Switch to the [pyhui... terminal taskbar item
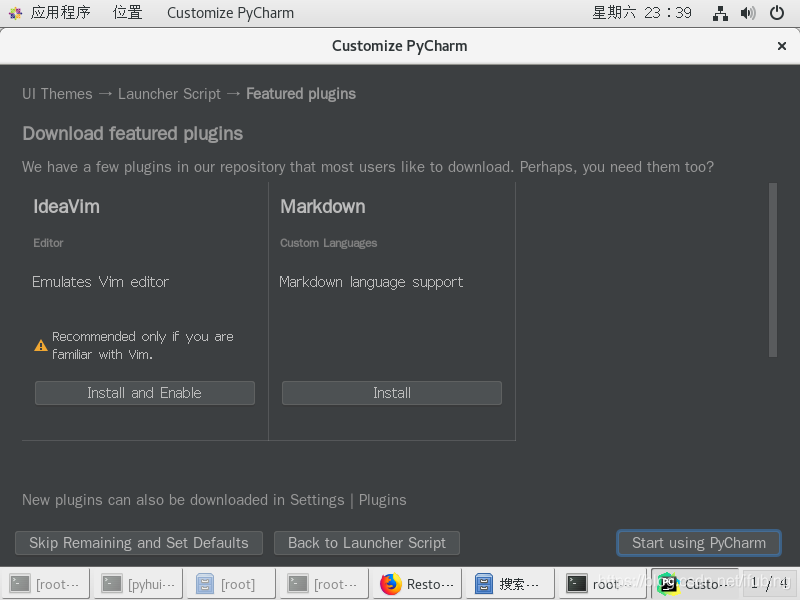This screenshot has height=600, width=800. tap(138, 584)
